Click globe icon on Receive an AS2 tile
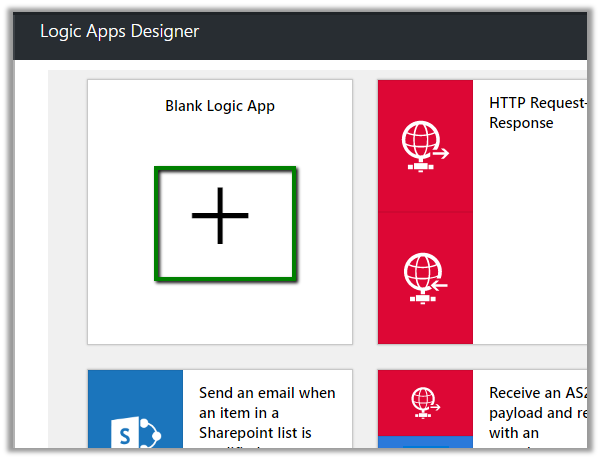The height and width of the screenshot is (460, 600). tap(425, 403)
